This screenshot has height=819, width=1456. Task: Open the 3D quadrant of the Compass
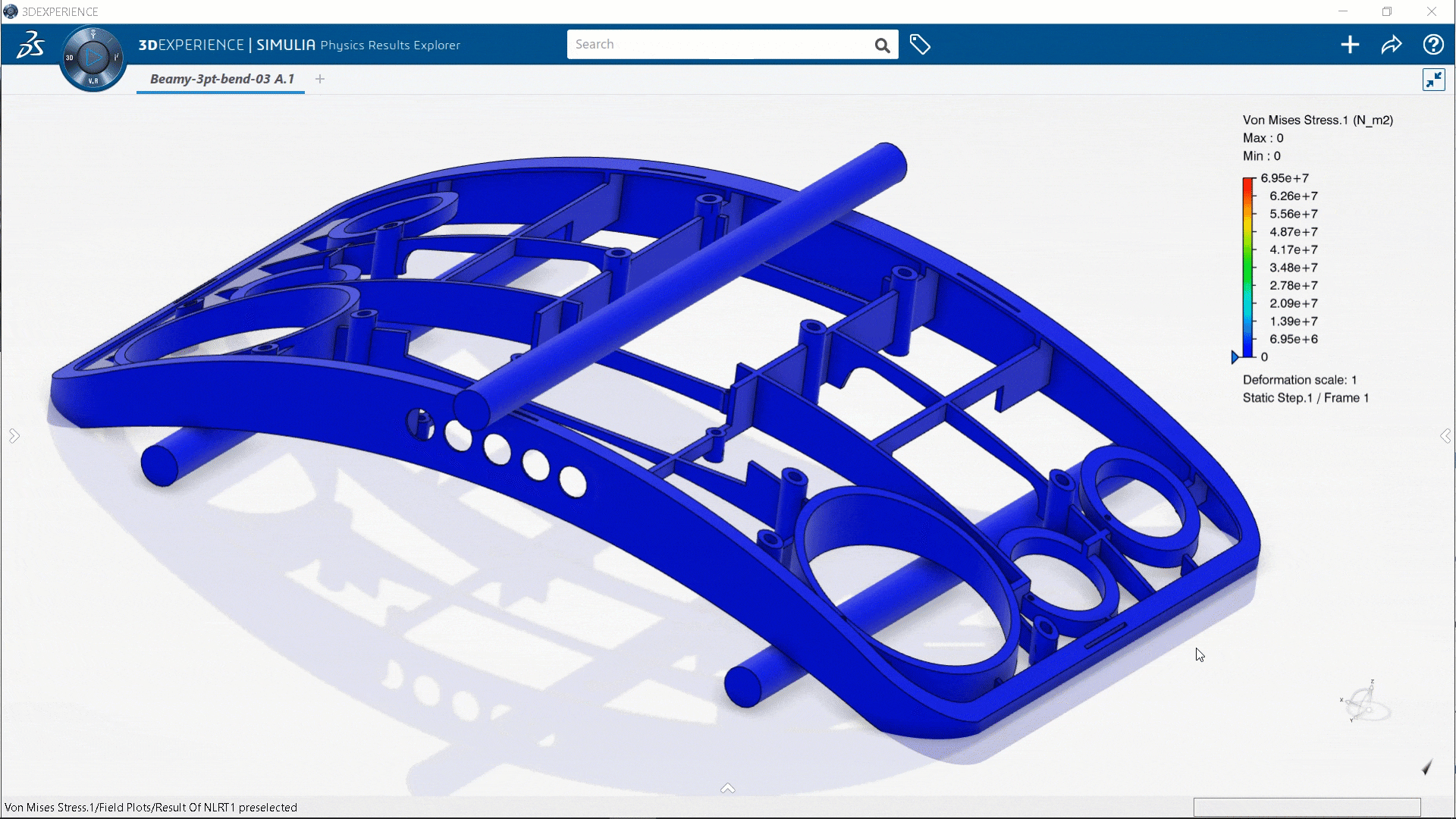pos(70,58)
